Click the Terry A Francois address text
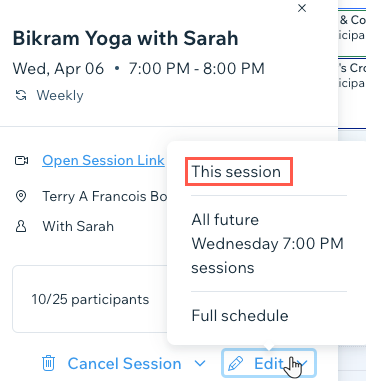This screenshot has height=381, width=366. click(105, 196)
